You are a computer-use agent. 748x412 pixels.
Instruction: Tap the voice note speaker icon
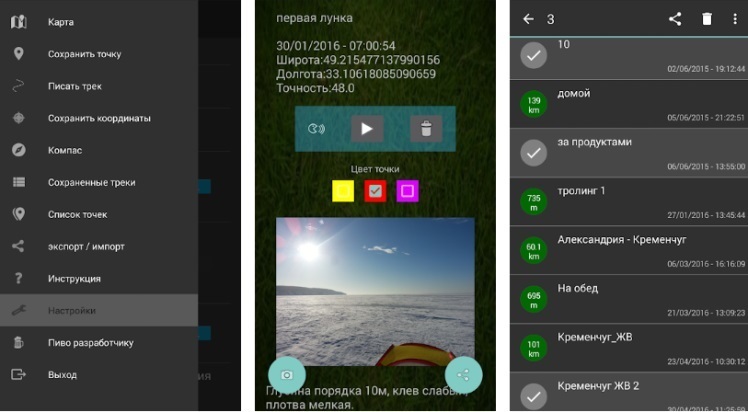(x=316, y=129)
